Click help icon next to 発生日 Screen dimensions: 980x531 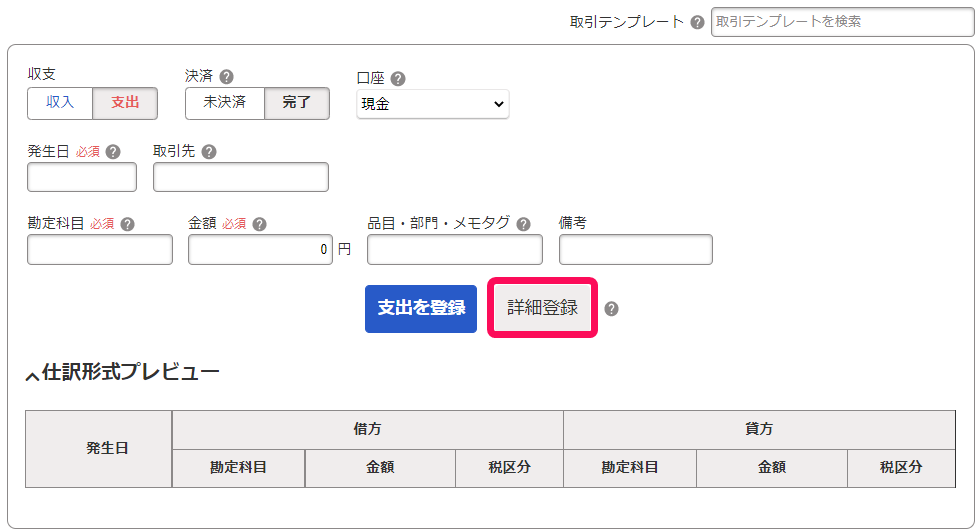[113, 152]
